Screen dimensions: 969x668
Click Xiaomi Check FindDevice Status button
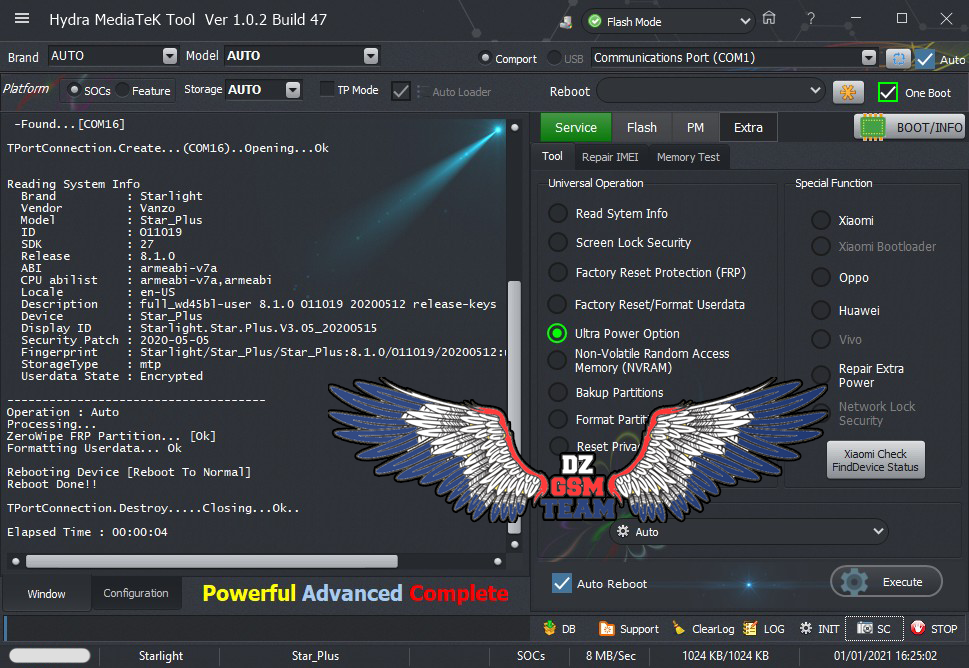[875, 460]
